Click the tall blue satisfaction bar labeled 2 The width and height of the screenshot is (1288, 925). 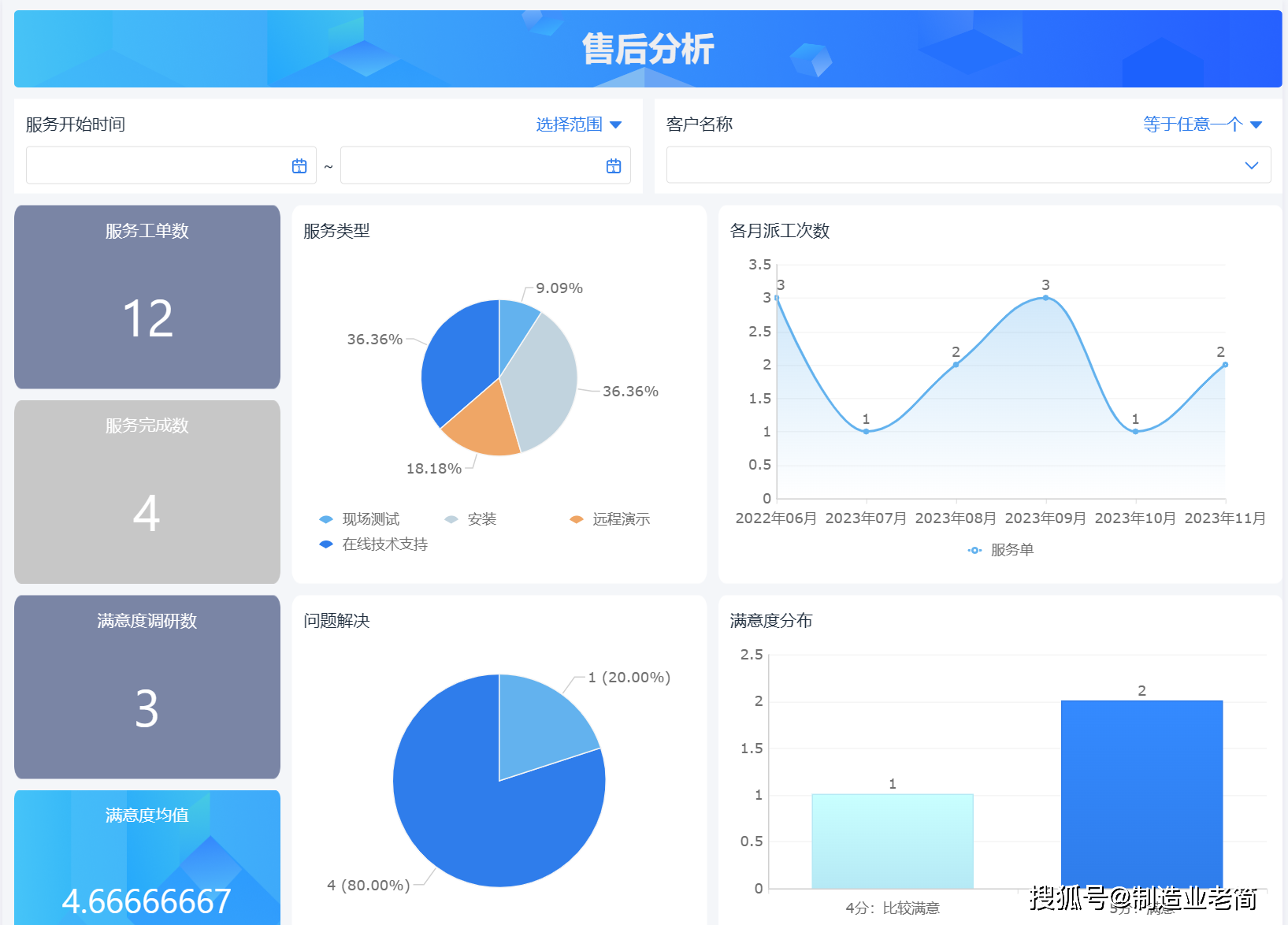pyautogui.click(x=1141, y=794)
